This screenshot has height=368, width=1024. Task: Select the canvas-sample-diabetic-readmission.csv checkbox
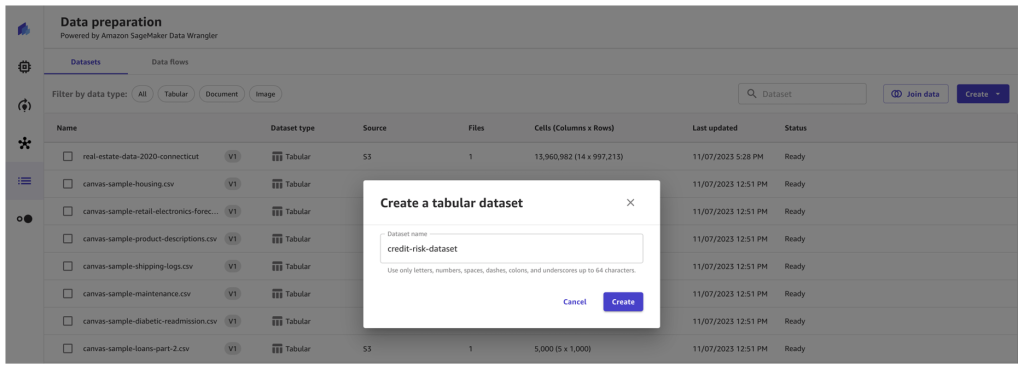point(68,321)
